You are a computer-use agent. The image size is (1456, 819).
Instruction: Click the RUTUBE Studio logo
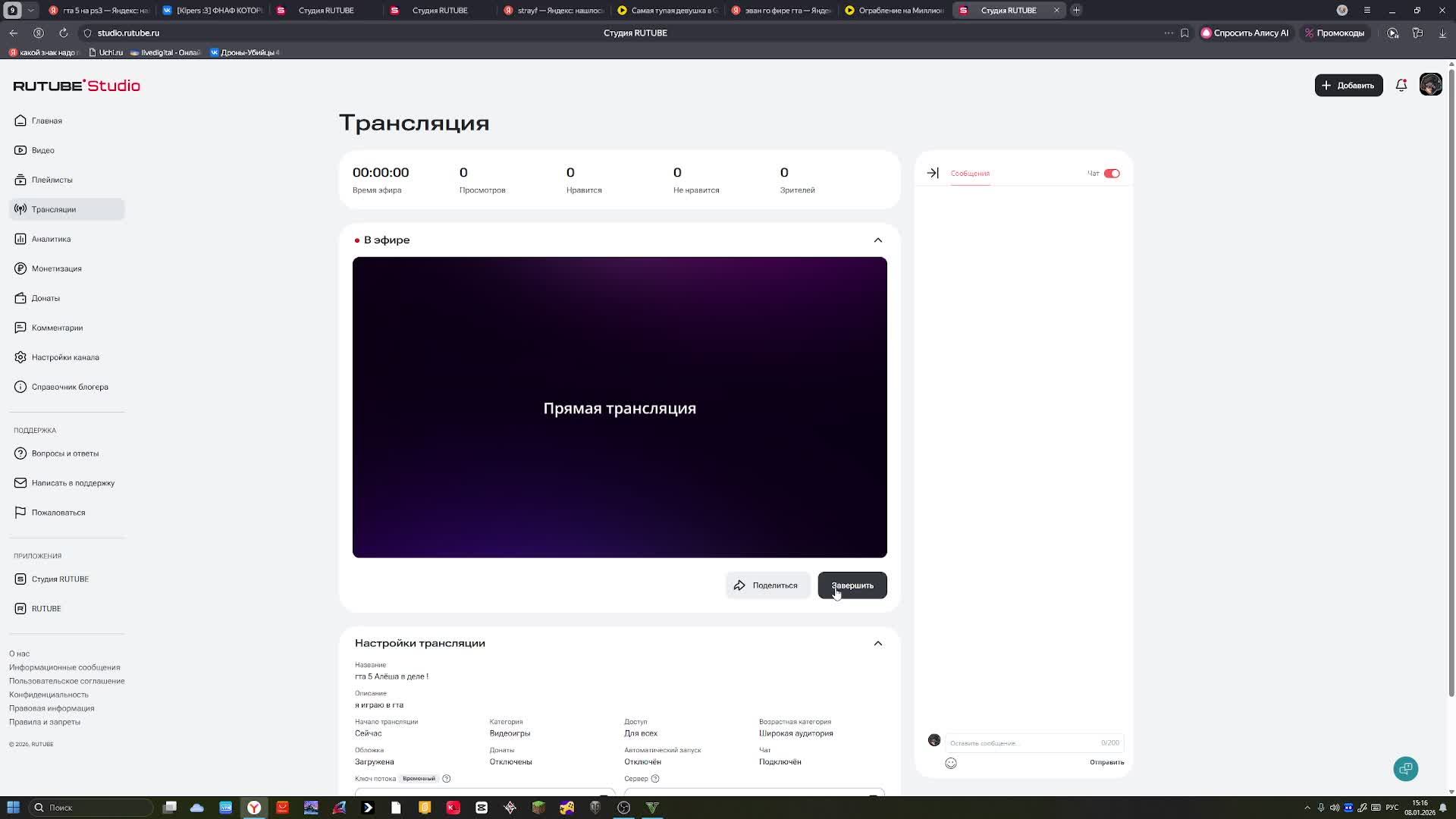(x=77, y=86)
